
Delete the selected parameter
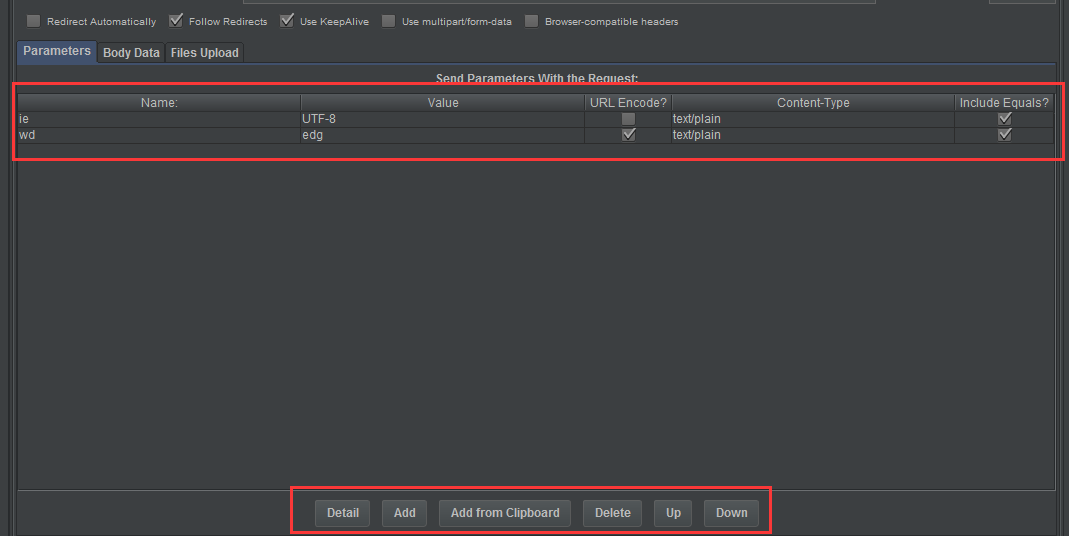(612, 513)
